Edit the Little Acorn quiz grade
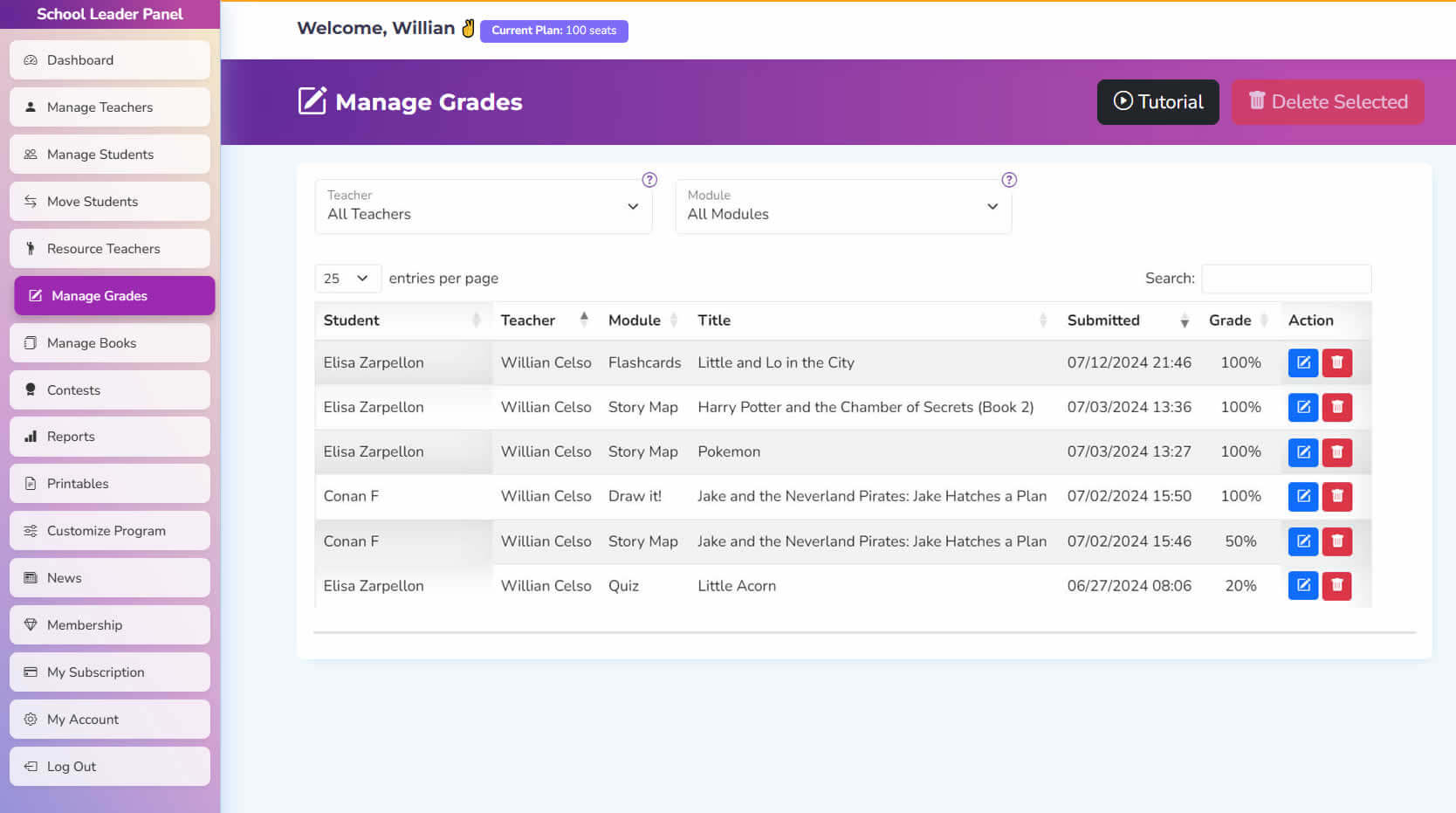 point(1302,586)
